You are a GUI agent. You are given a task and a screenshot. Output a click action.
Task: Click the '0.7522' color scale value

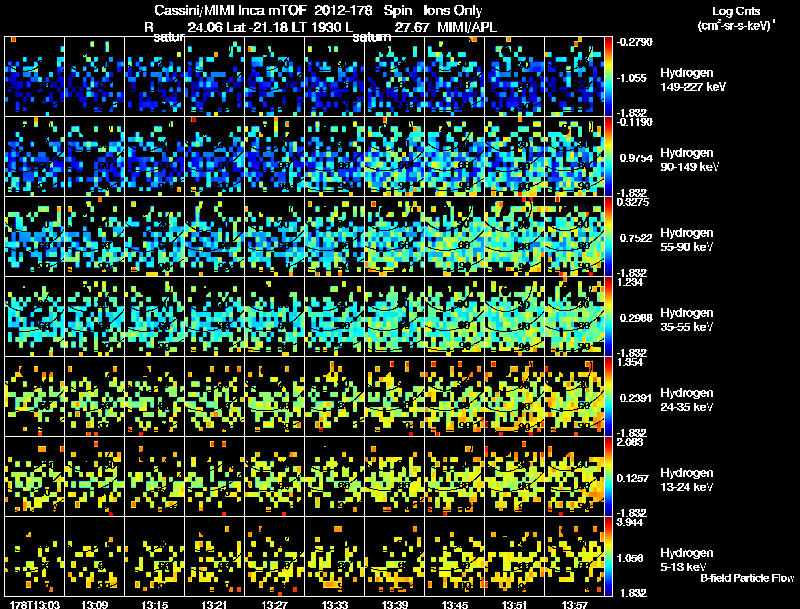pos(636,238)
